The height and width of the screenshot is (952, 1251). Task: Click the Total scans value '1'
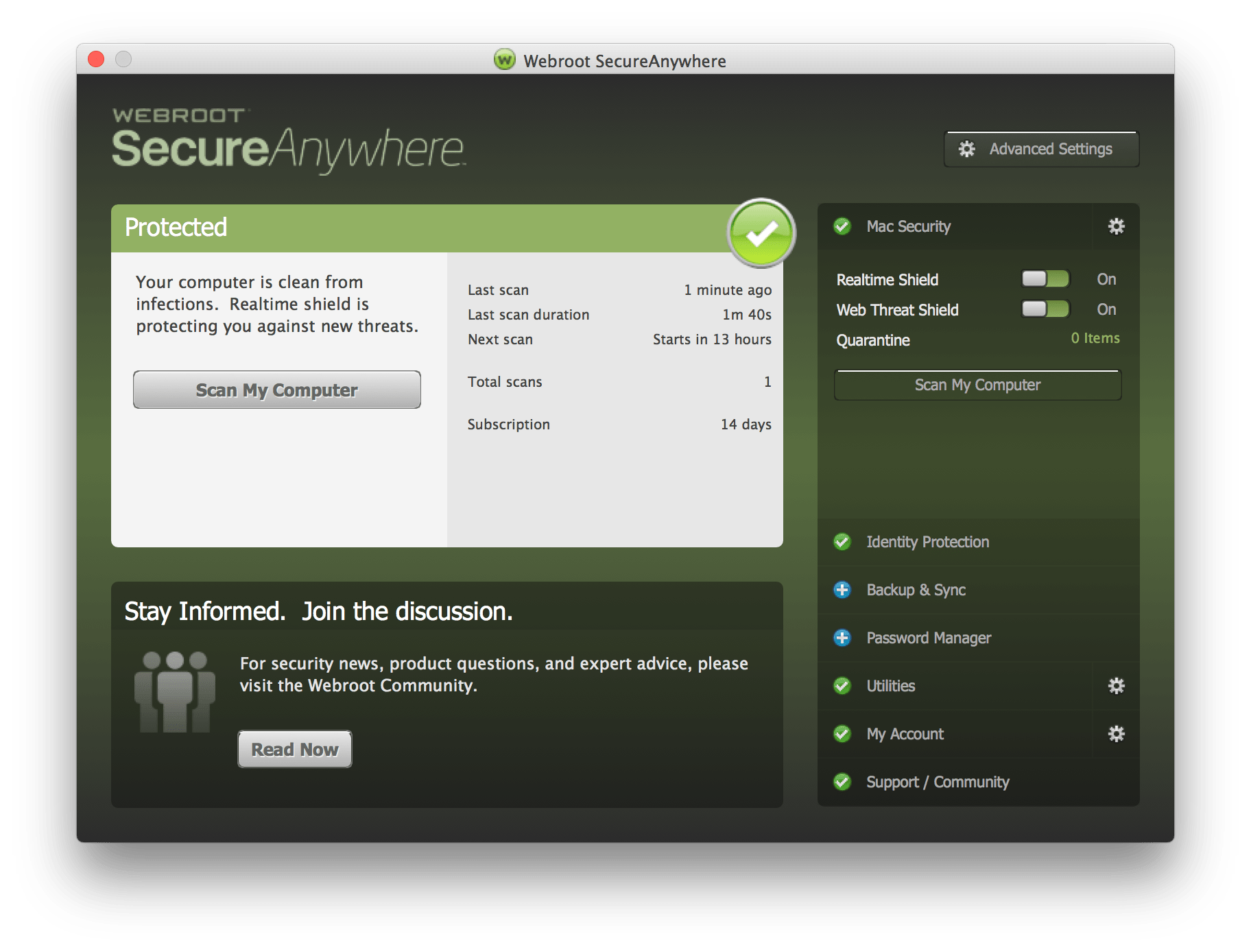(767, 382)
